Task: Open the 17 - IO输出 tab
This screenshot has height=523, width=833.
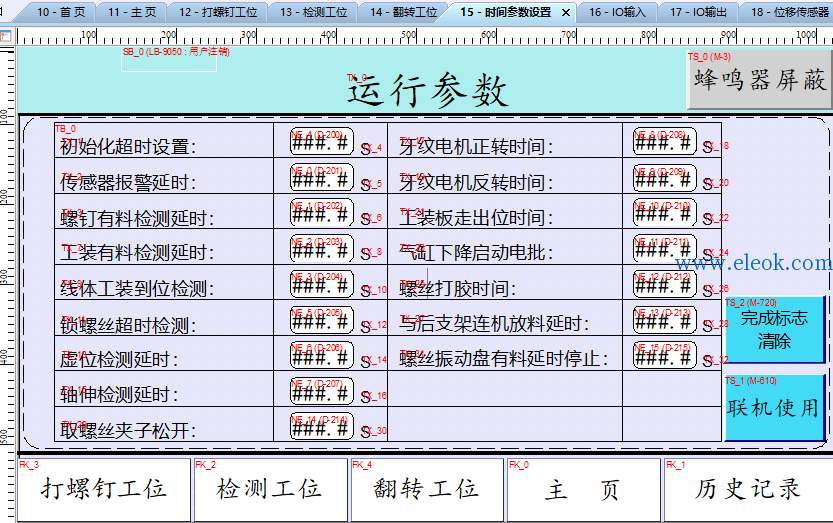Action: (698, 12)
